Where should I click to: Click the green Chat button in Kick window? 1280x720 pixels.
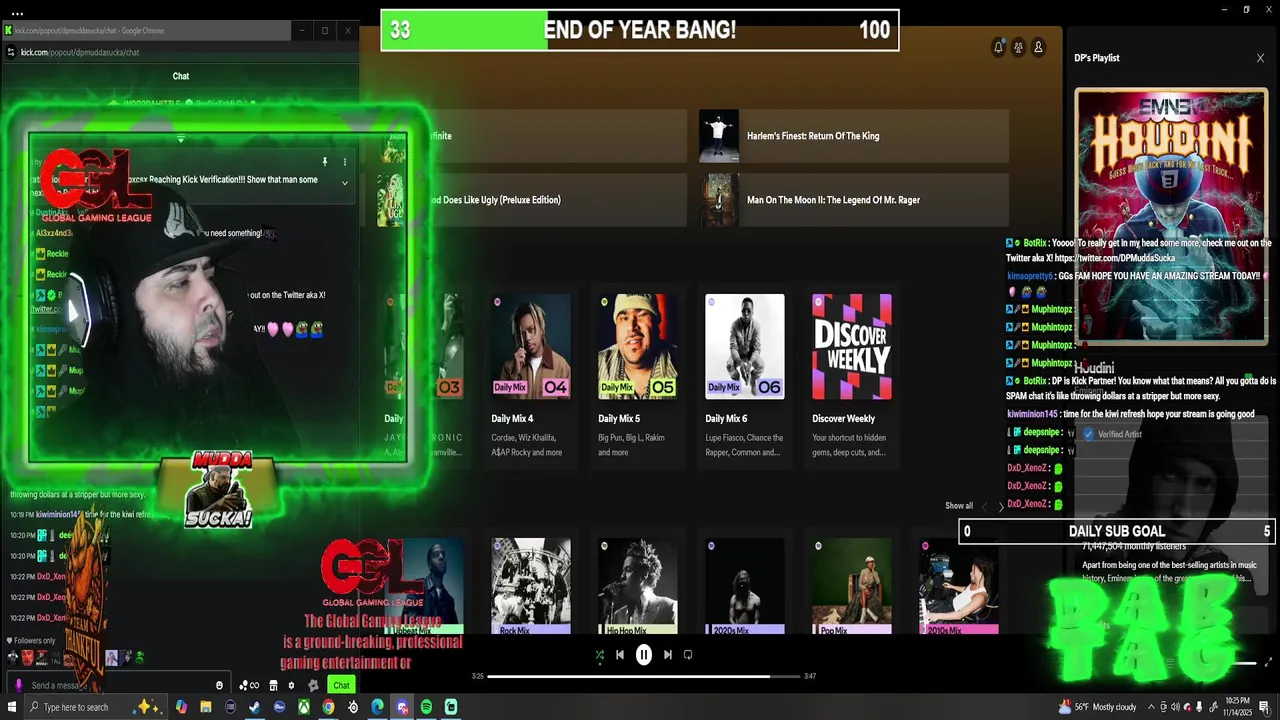(x=341, y=685)
